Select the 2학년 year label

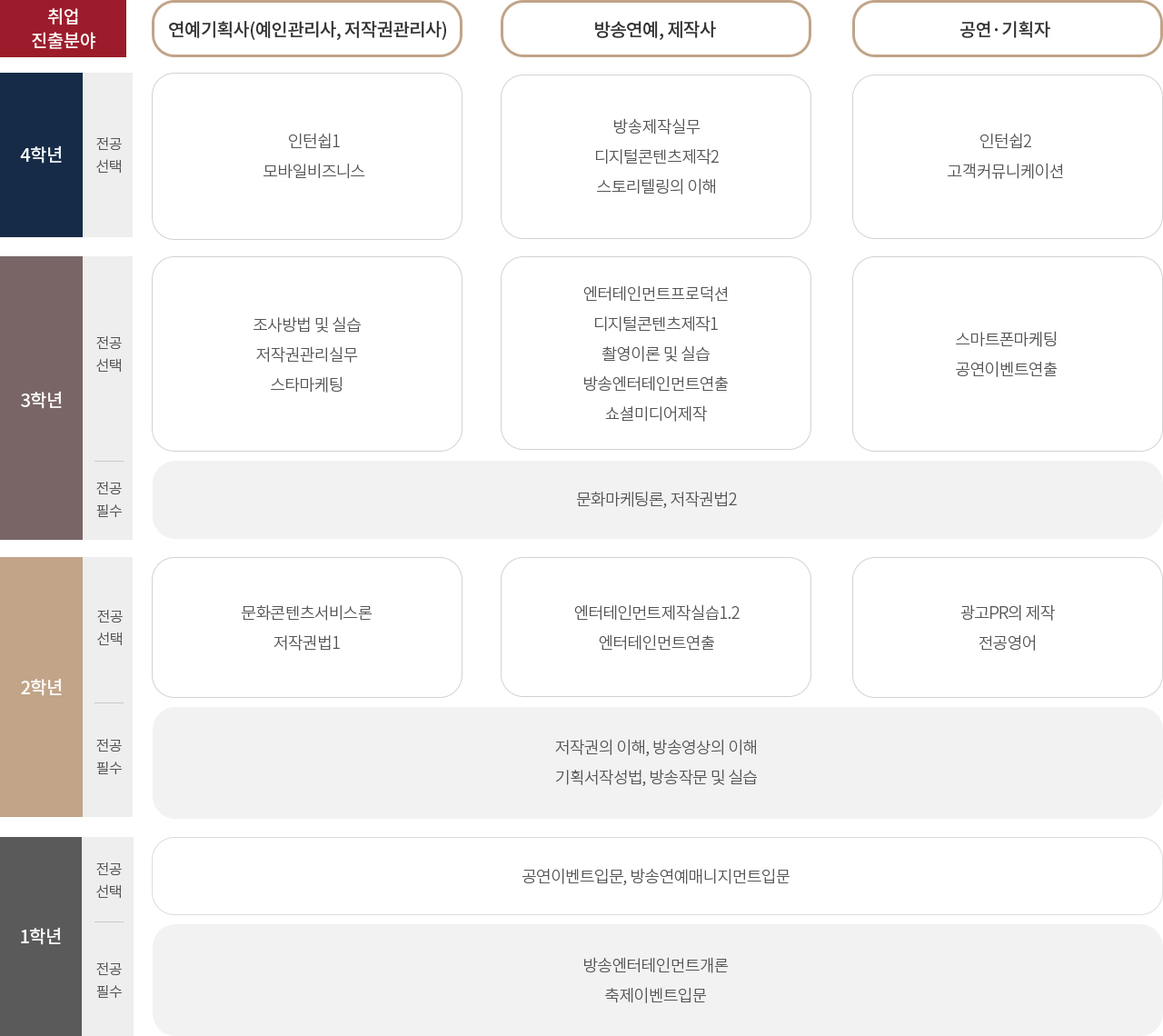41,687
